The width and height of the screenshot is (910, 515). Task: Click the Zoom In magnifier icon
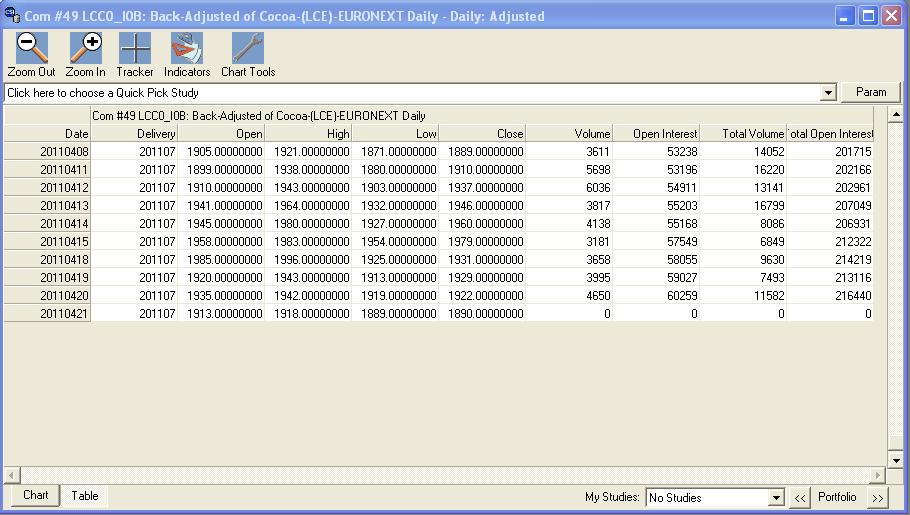[x=85, y=48]
